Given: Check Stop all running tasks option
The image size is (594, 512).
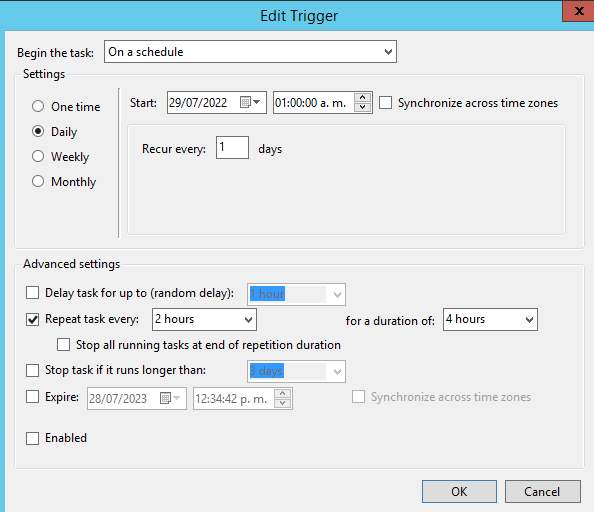Looking at the screenshot, I should coord(63,345).
